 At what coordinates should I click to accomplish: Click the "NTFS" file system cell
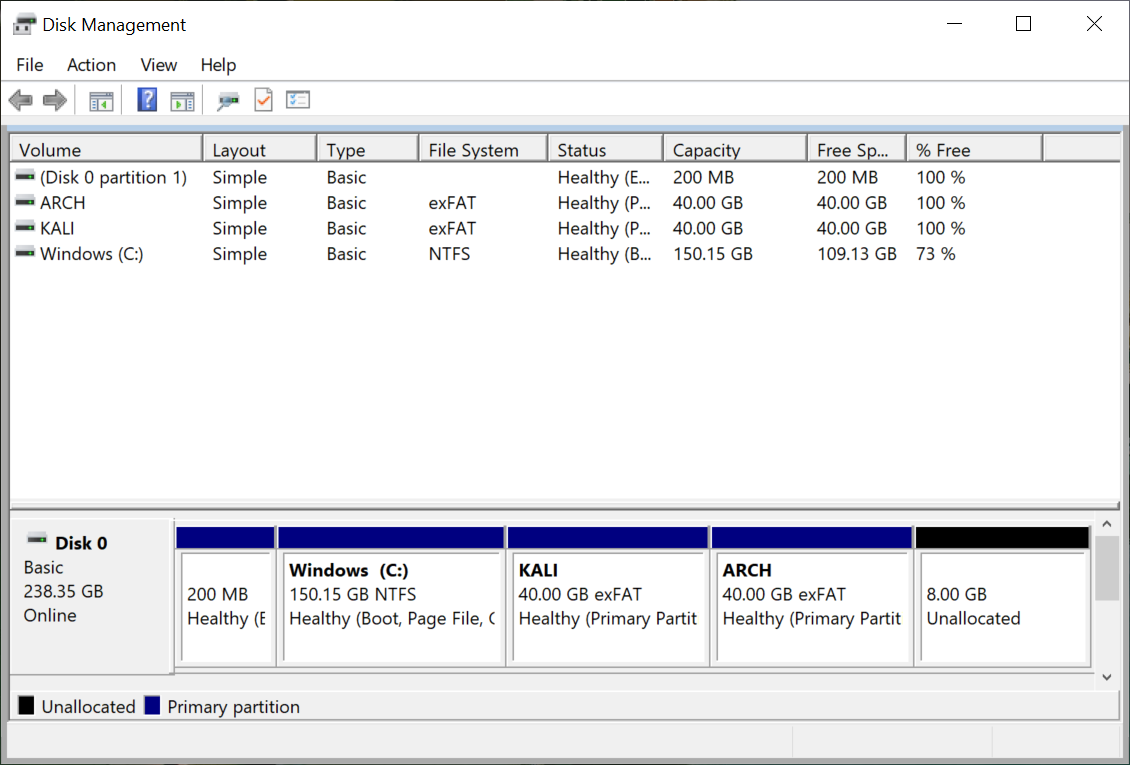coord(450,254)
